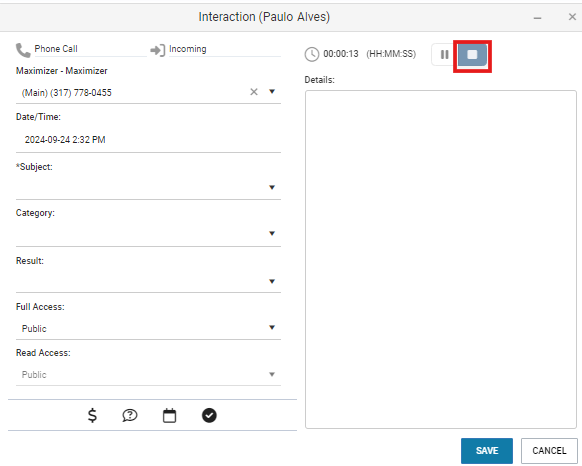Click the clock icon beside duration
Image resolution: width=582 pixels, height=466 pixels.
pos(312,54)
